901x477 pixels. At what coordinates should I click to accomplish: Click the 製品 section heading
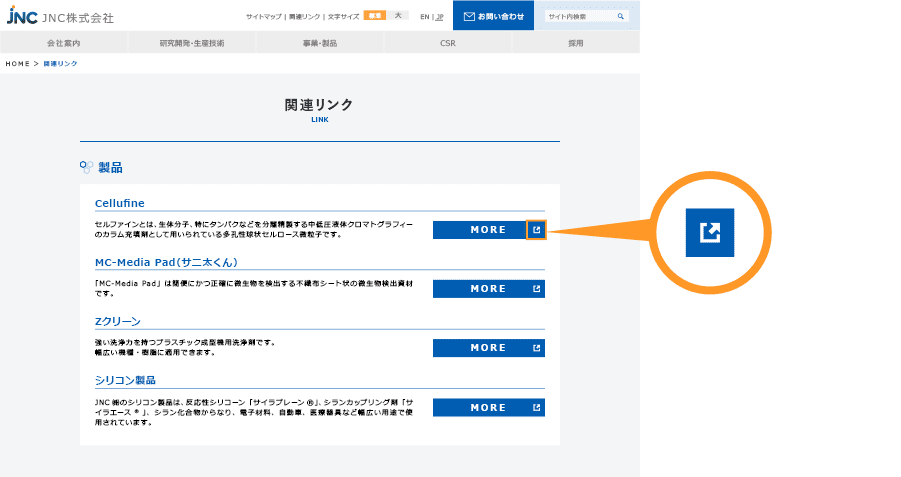tap(110, 167)
